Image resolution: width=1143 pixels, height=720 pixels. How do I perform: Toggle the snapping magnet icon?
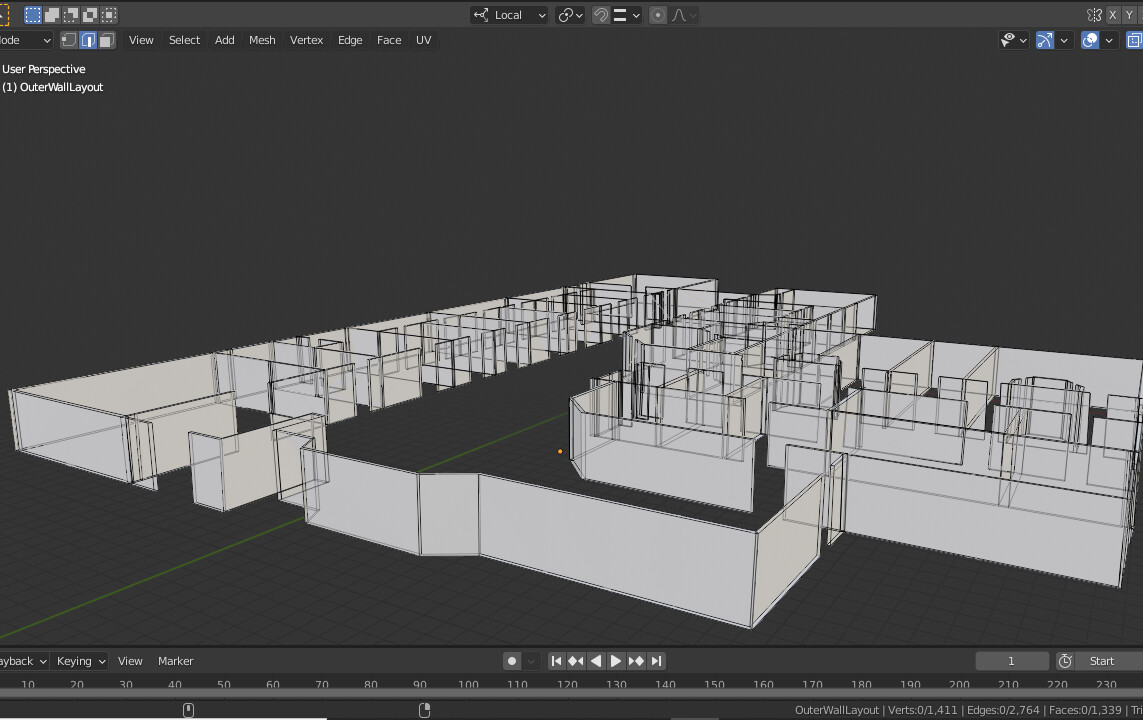pos(600,15)
